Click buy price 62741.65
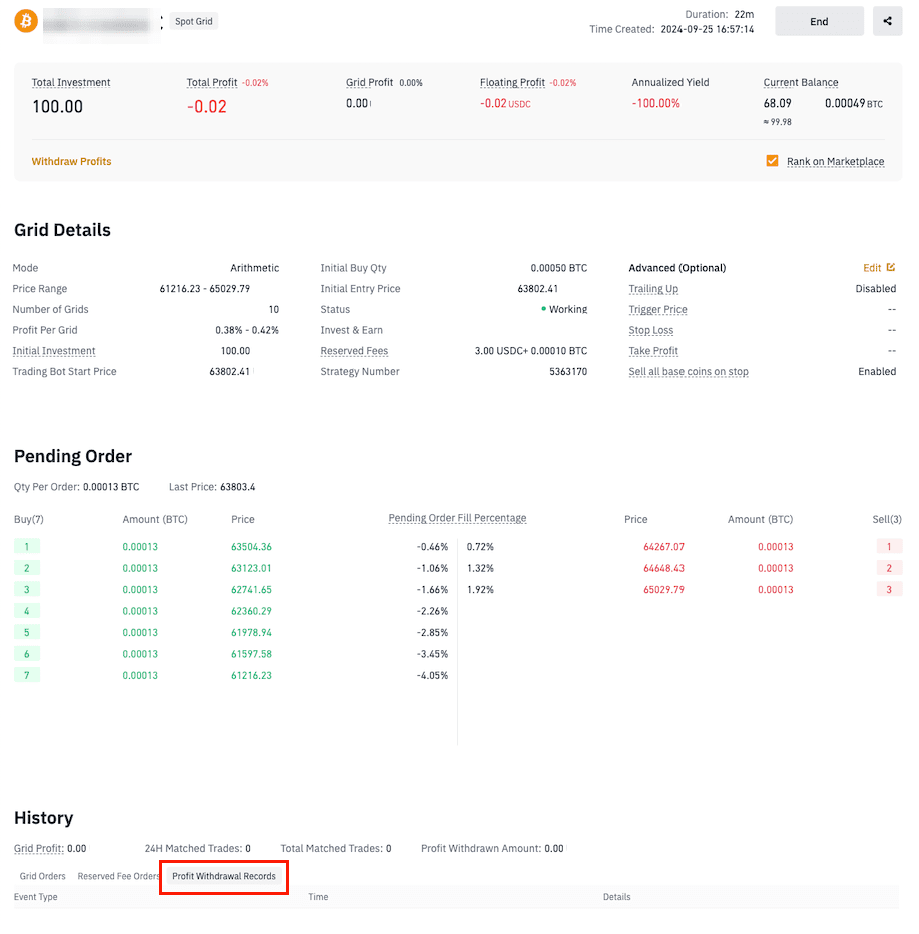Viewport: 919px width, 934px height. (x=251, y=590)
